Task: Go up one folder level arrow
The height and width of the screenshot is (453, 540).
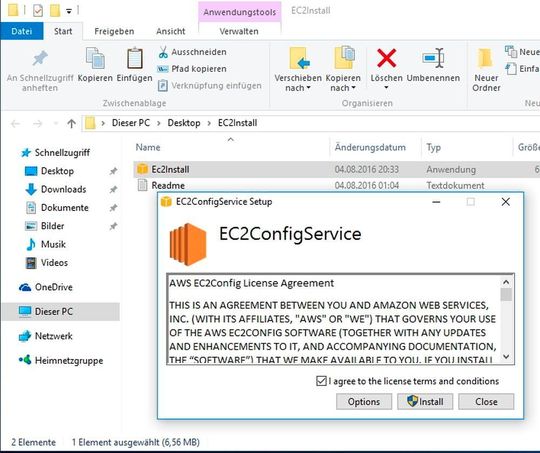Action: 71,123
